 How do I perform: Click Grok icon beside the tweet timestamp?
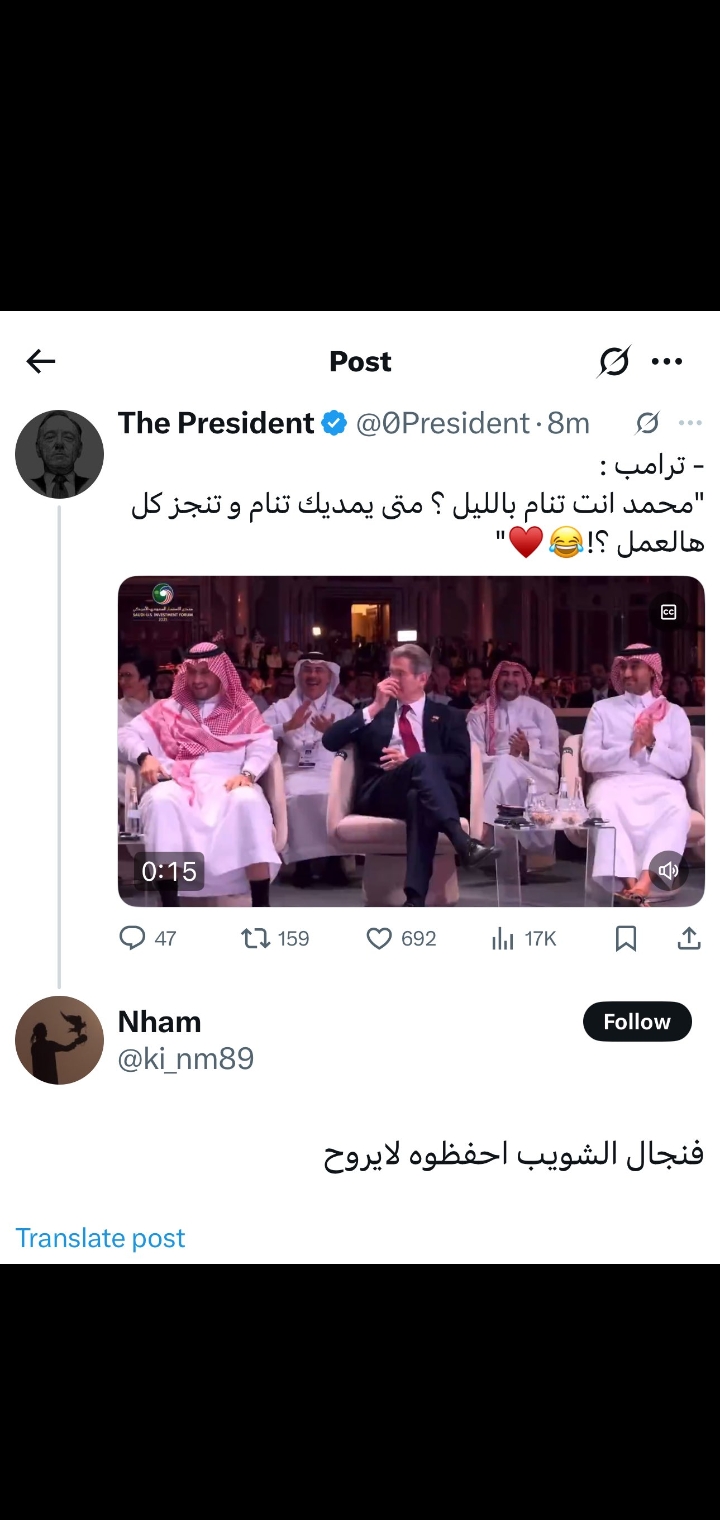(647, 424)
